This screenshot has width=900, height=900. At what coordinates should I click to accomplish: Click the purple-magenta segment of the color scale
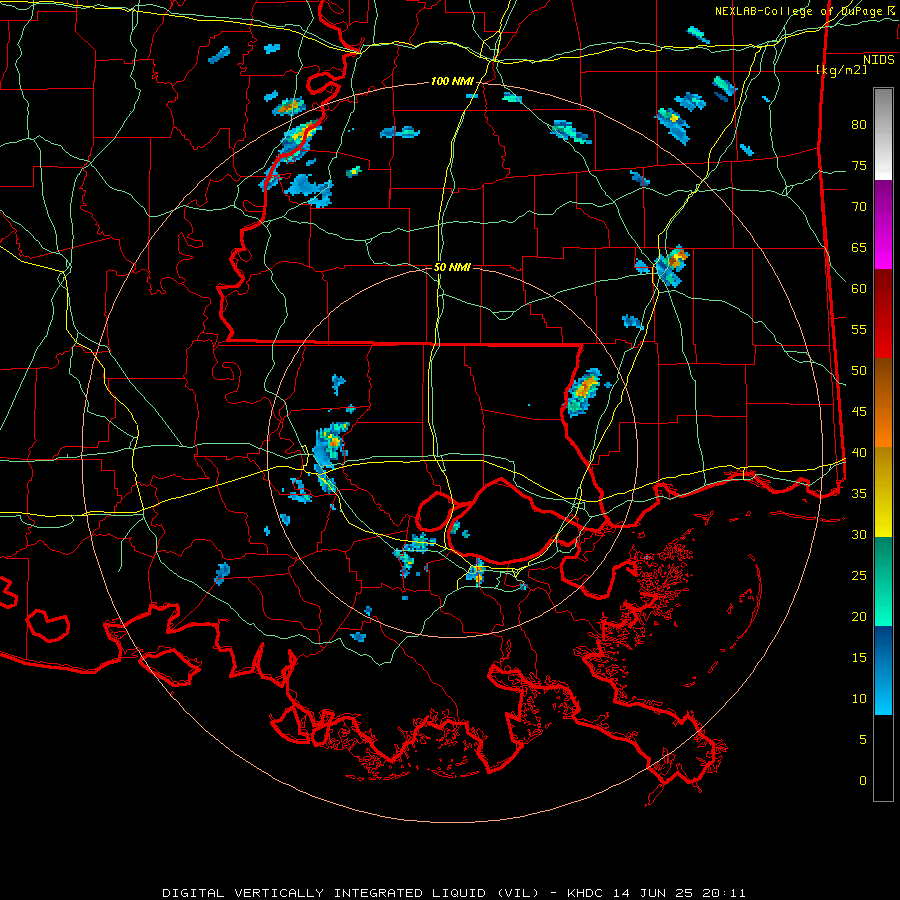[x=883, y=224]
